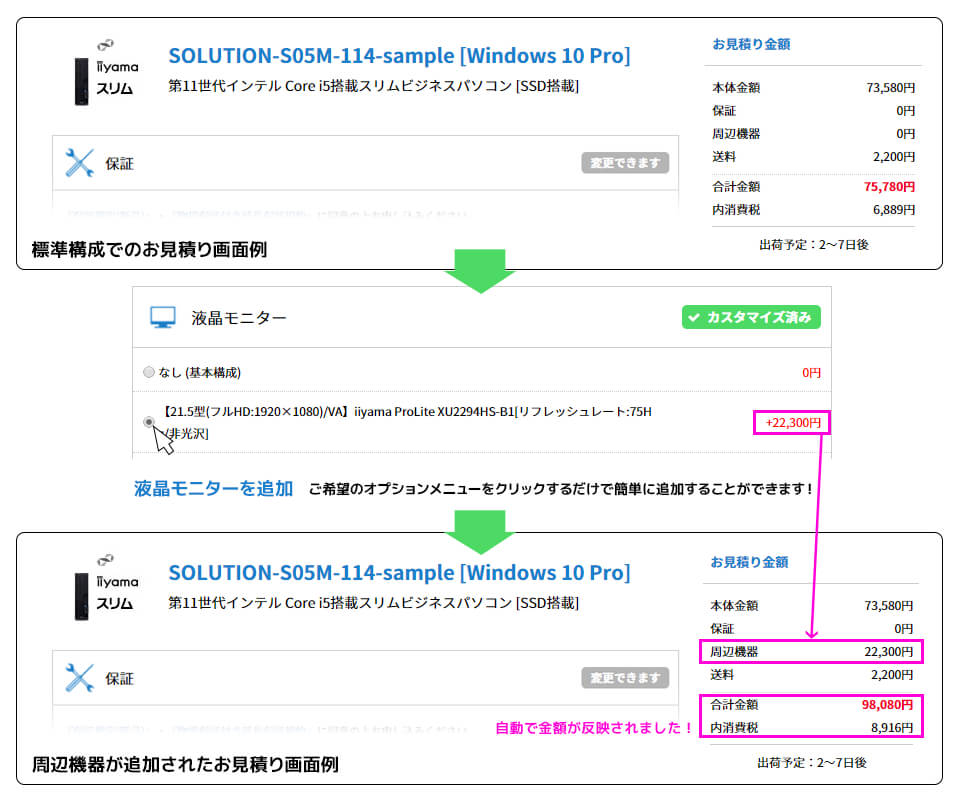
Task: Click the 75,780円 total in the top estimate
Action: 889,187
